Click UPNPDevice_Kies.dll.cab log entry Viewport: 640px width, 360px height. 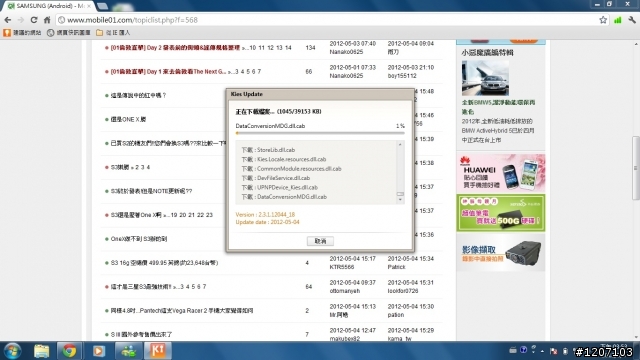280,187
